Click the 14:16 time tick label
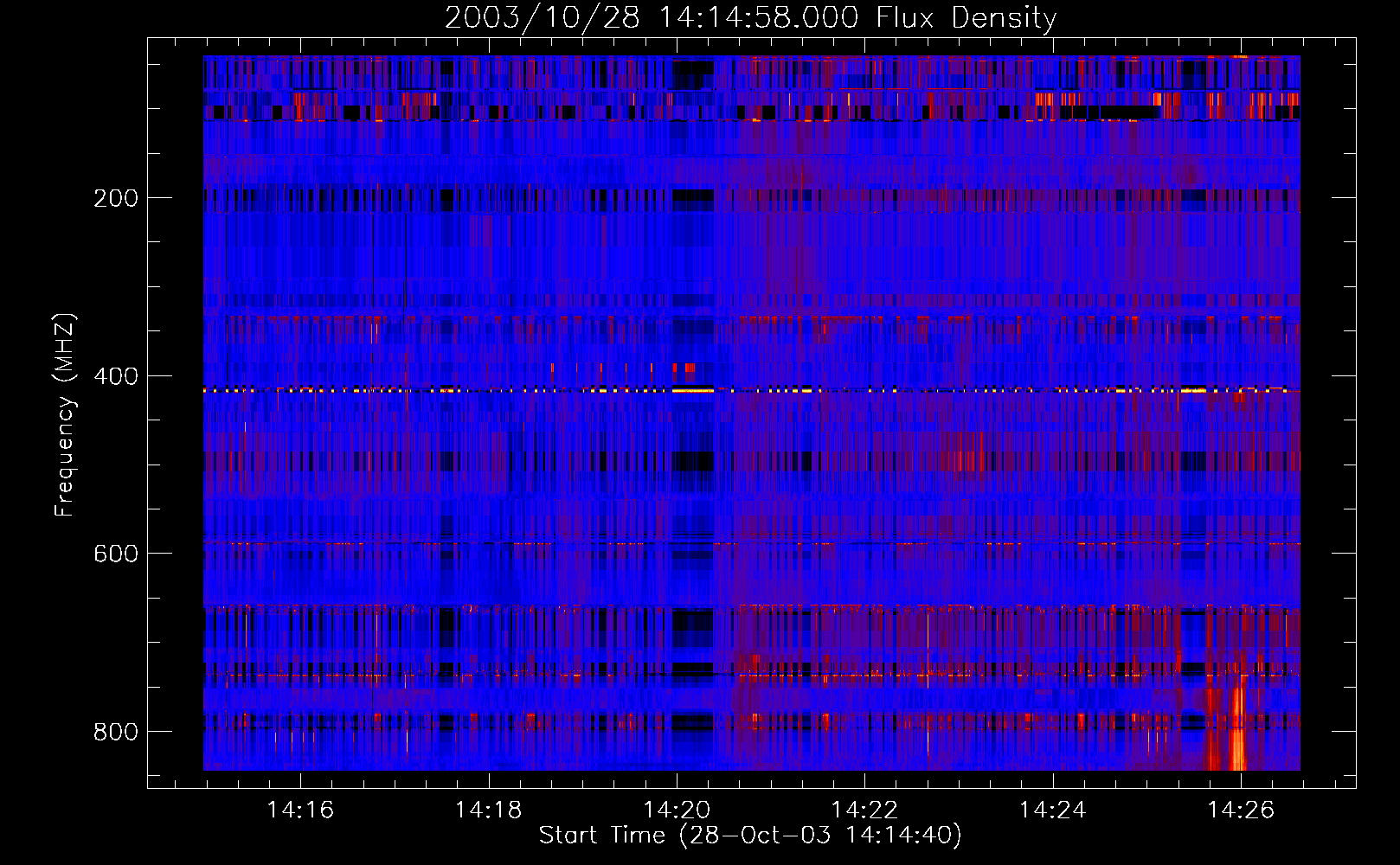The image size is (1400, 865). click(300, 810)
